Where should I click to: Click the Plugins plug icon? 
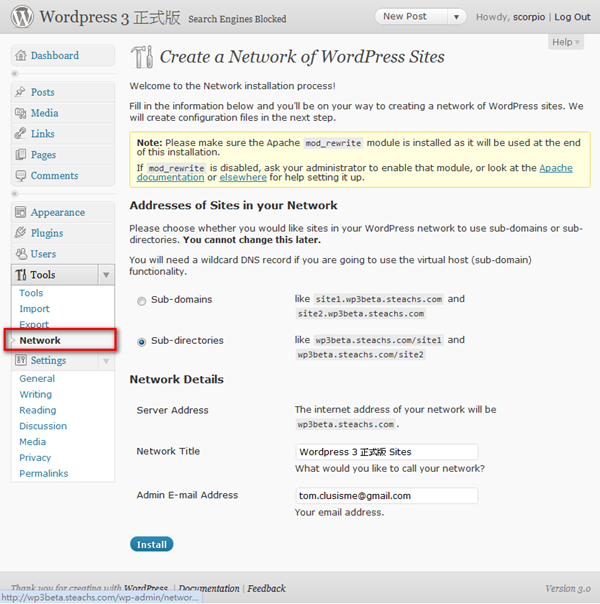pyautogui.click(x=20, y=233)
